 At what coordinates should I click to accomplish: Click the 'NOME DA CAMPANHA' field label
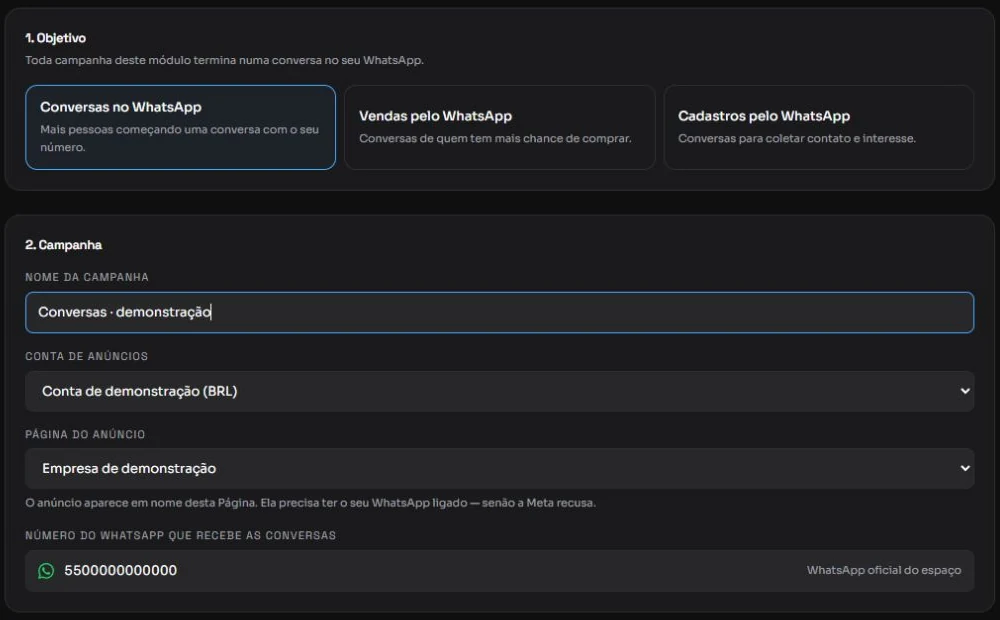click(87, 277)
